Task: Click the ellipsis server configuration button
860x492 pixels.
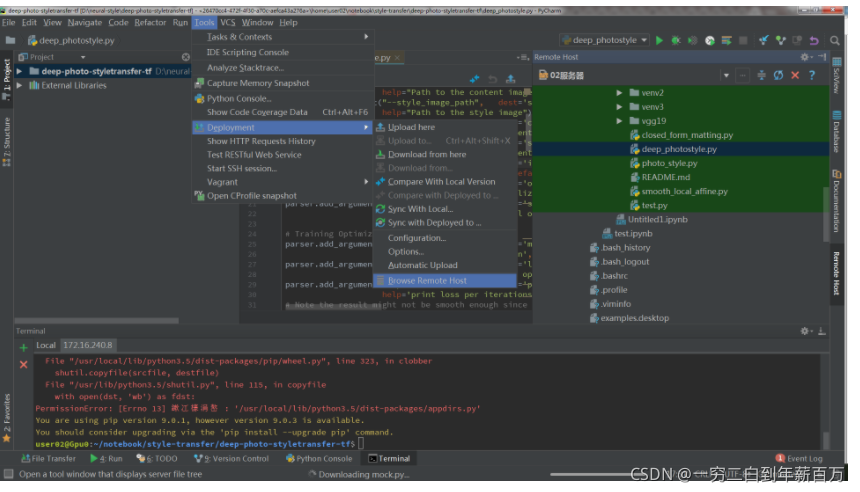Action: pyautogui.click(x=743, y=75)
